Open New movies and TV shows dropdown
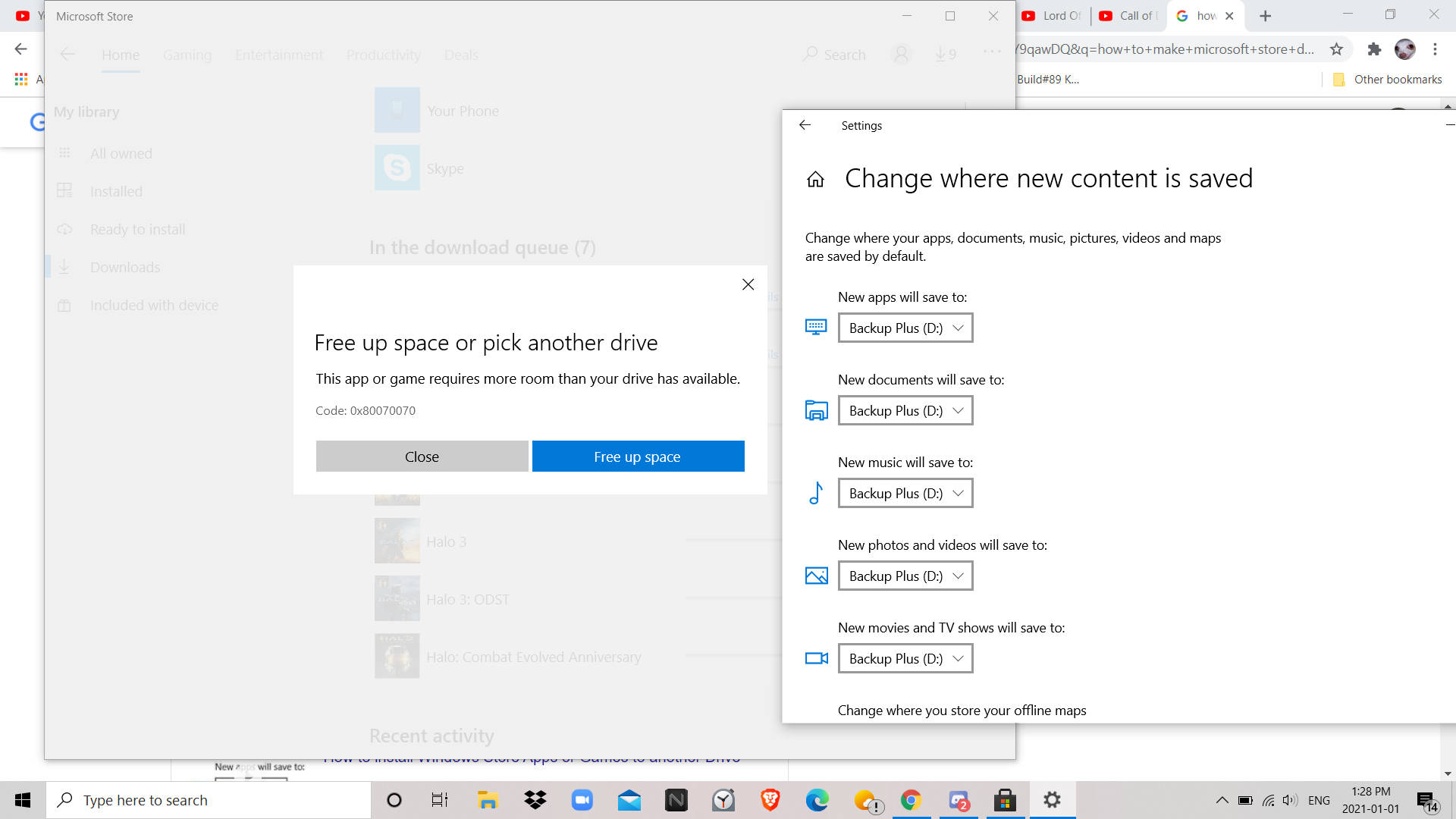 click(x=905, y=658)
